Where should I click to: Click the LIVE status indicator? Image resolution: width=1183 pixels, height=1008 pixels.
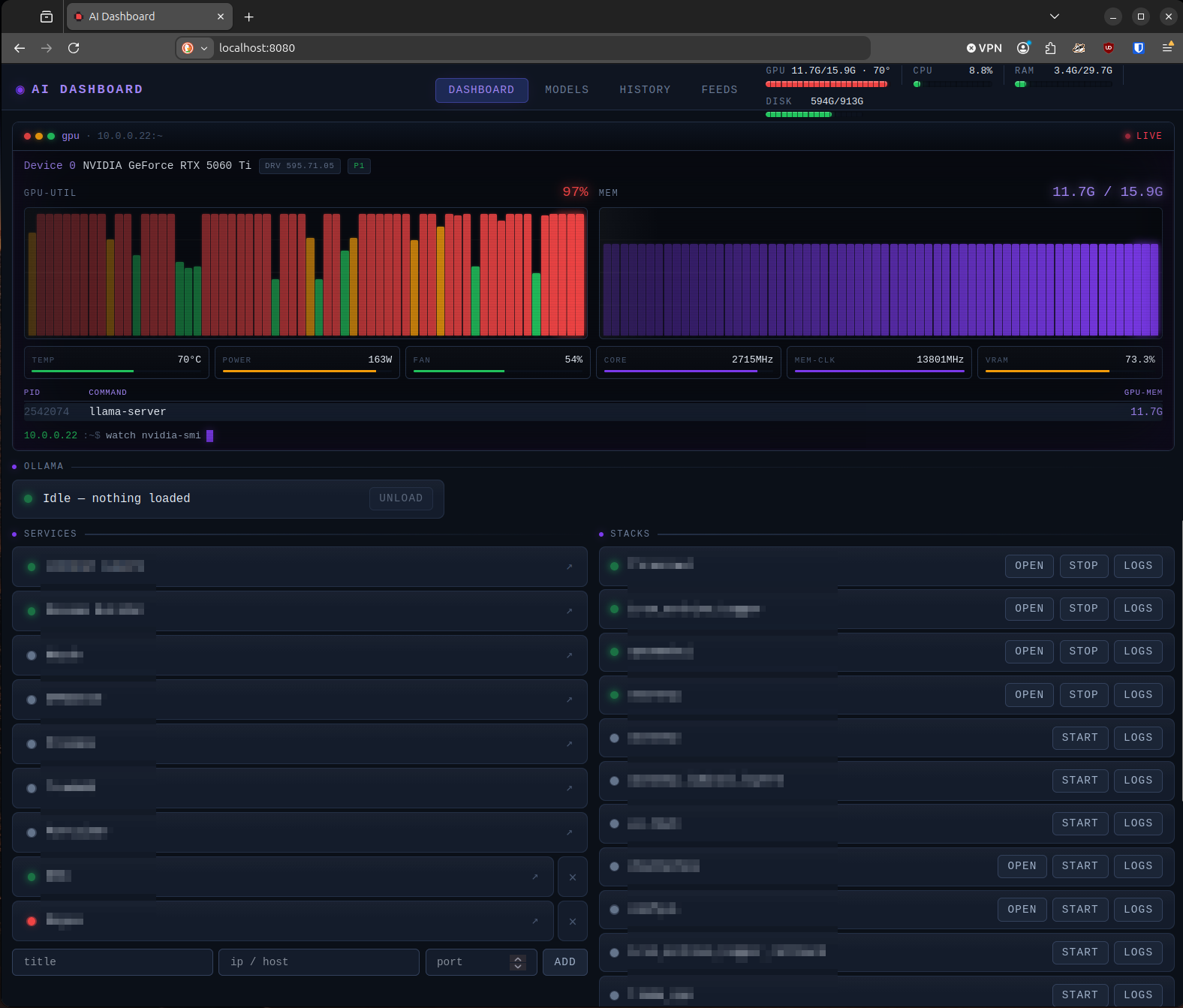tap(1143, 136)
